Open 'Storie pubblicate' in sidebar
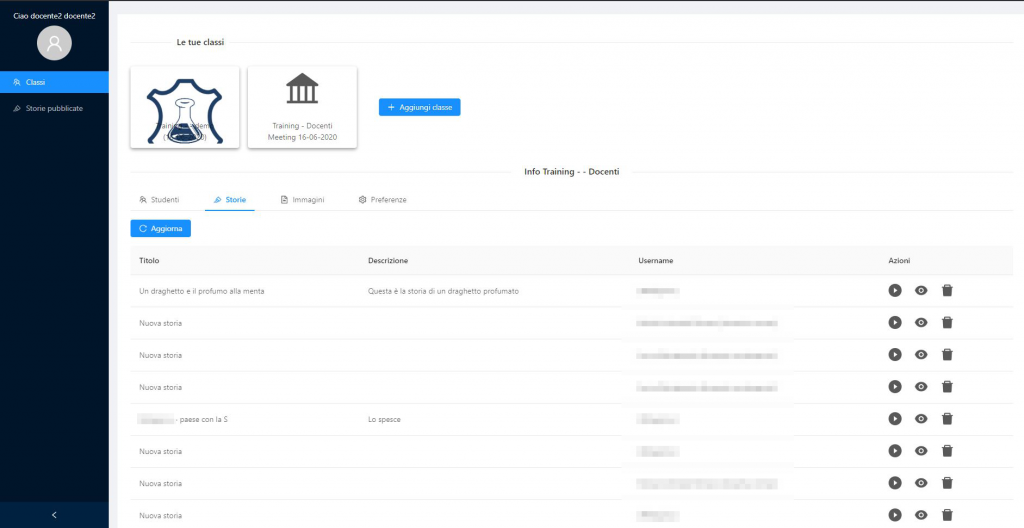Viewport: 1024px width, 528px height. click(54, 108)
